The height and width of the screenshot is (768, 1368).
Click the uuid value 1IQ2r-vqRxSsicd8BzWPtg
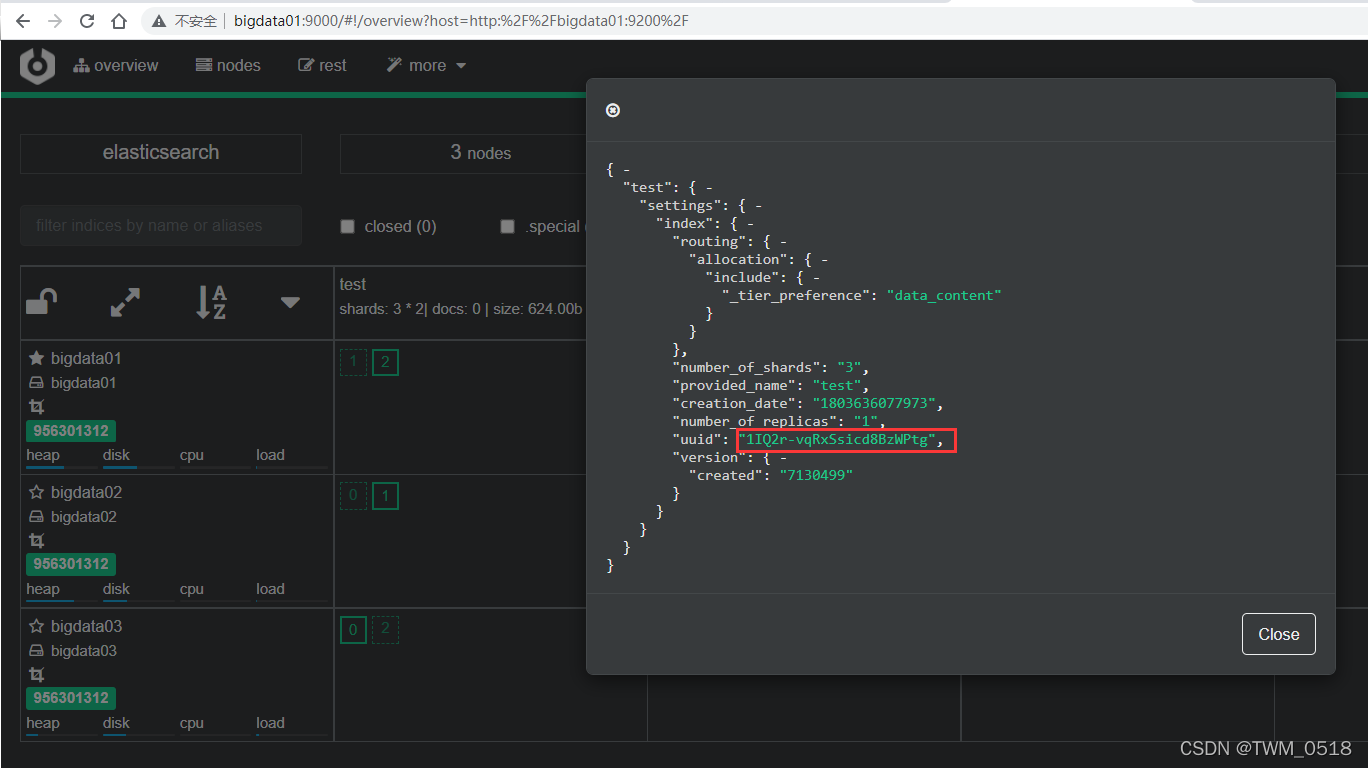[x=838, y=439]
